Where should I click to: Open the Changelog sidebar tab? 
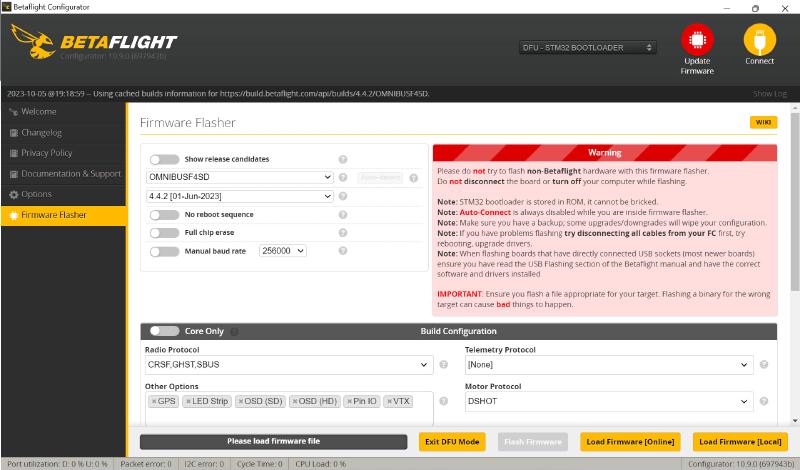point(42,132)
